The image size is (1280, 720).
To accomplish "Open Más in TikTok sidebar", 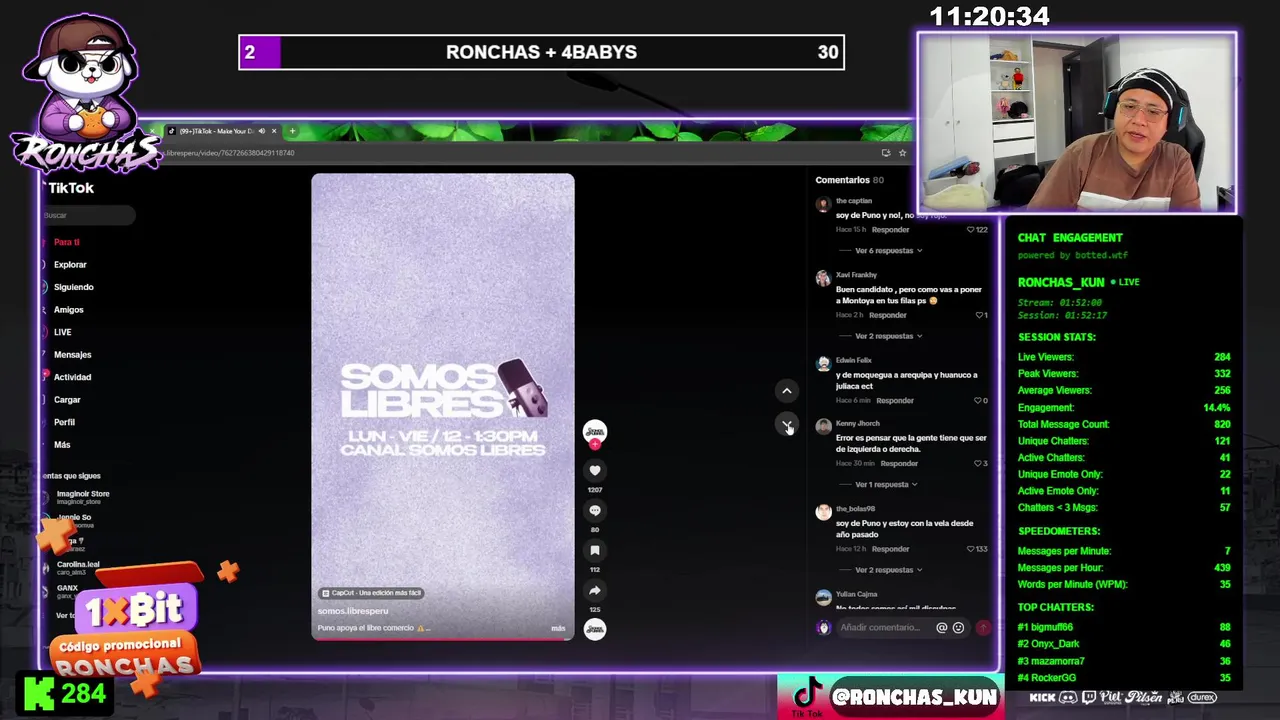I will pos(62,445).
